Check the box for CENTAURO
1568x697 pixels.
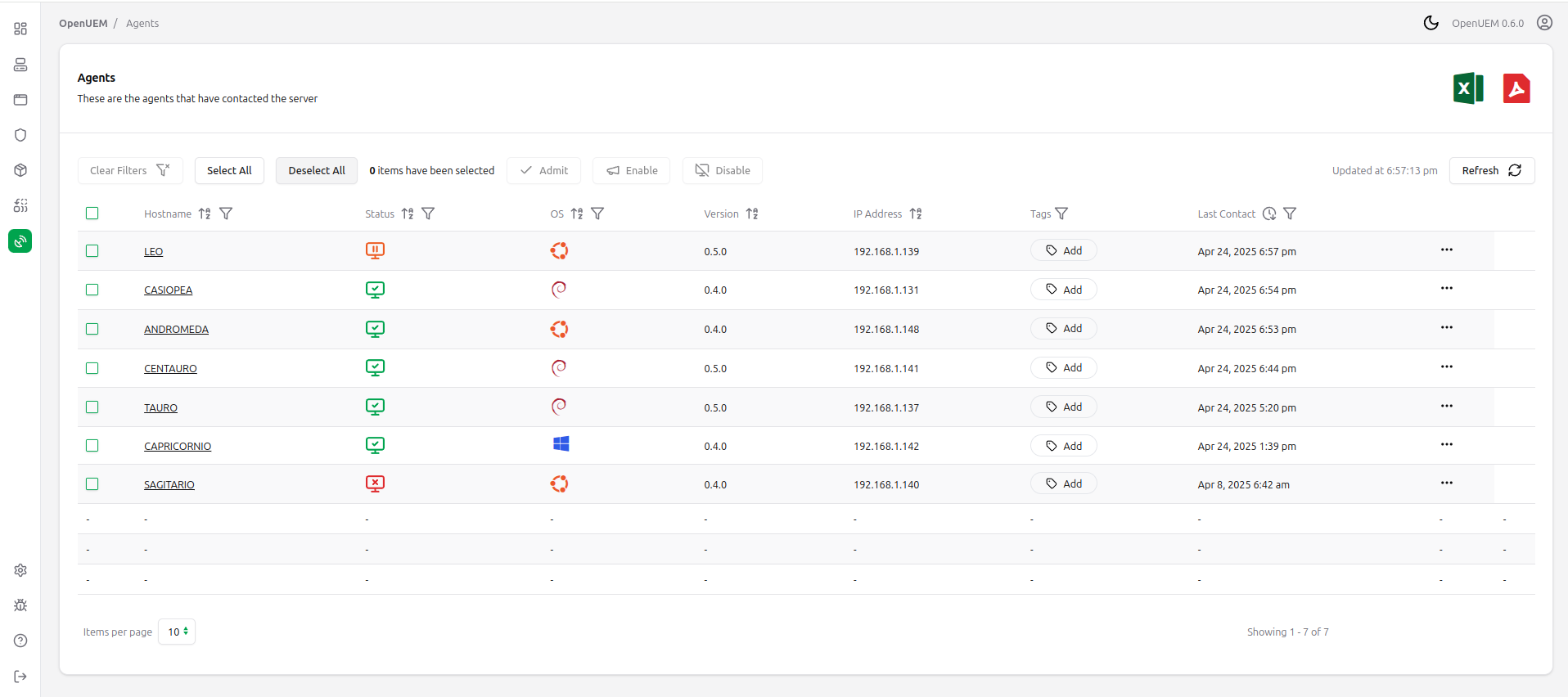point(92,368)
